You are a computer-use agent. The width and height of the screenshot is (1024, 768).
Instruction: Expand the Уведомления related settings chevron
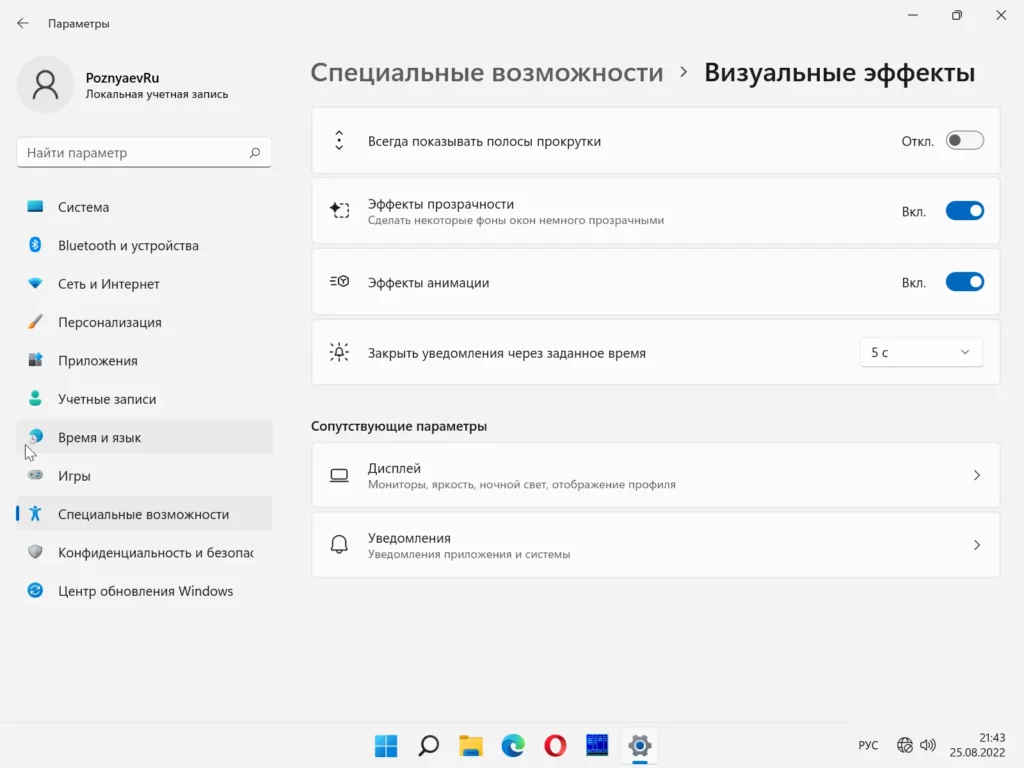point(976,545)
